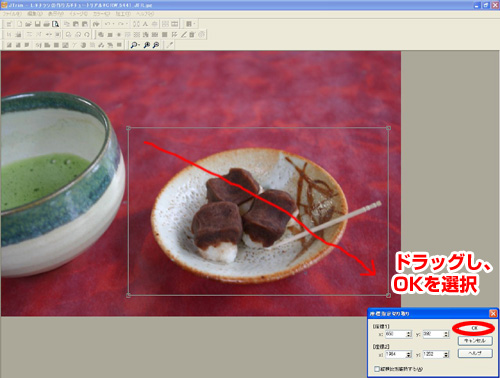Image resolution: width=500 pixels, height=378 pixels.
Task: Open the 編集 menu
Action: 35,14
